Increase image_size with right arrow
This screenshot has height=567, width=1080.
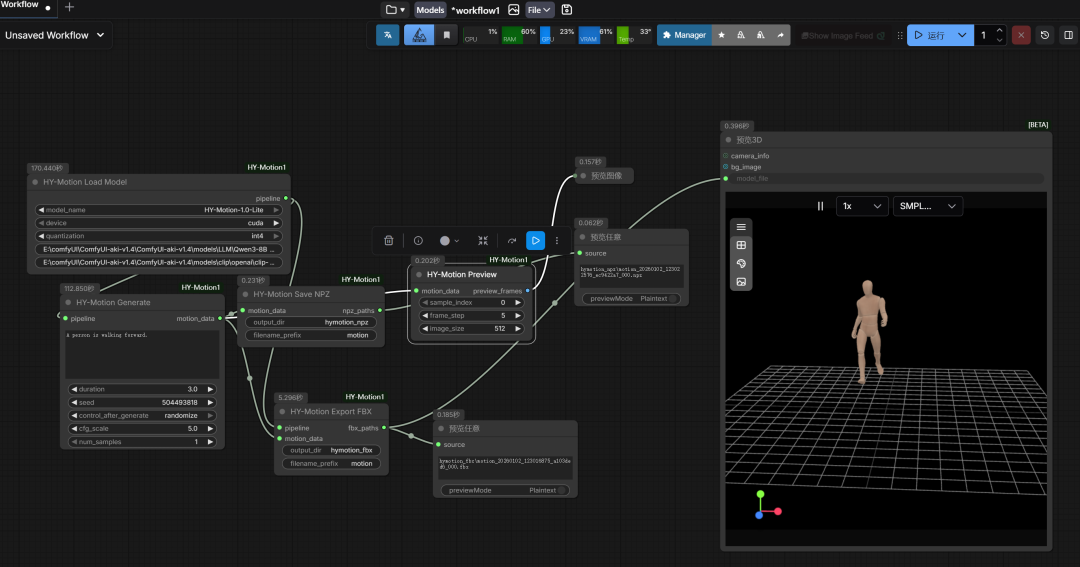click(518, 329)
